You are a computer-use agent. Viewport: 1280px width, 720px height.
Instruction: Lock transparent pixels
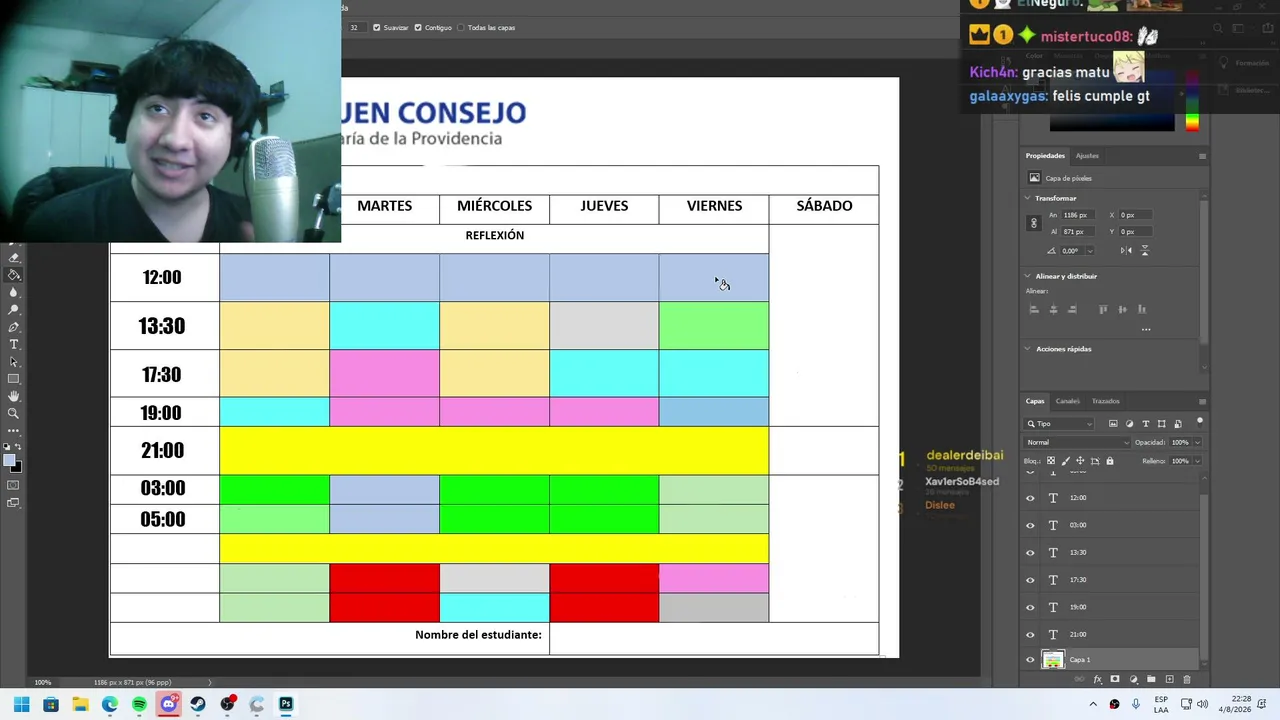pyautogui.click(x=1050, y=461)
